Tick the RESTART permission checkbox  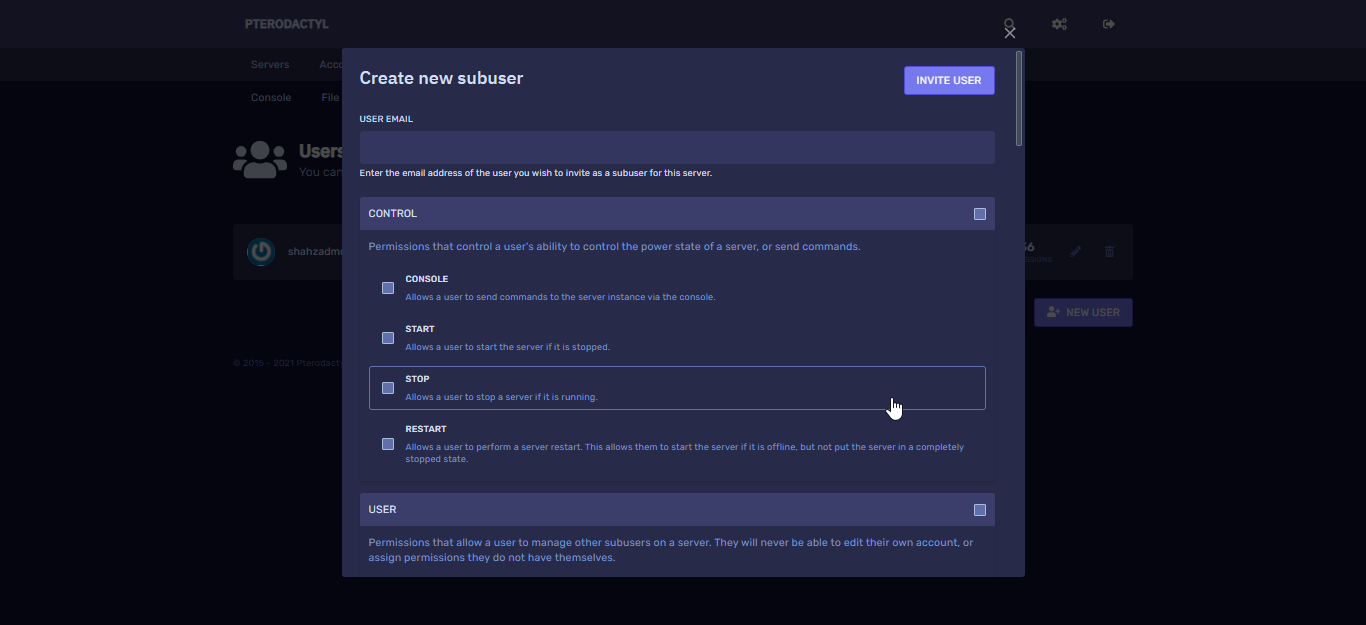(x=388, y=444)
